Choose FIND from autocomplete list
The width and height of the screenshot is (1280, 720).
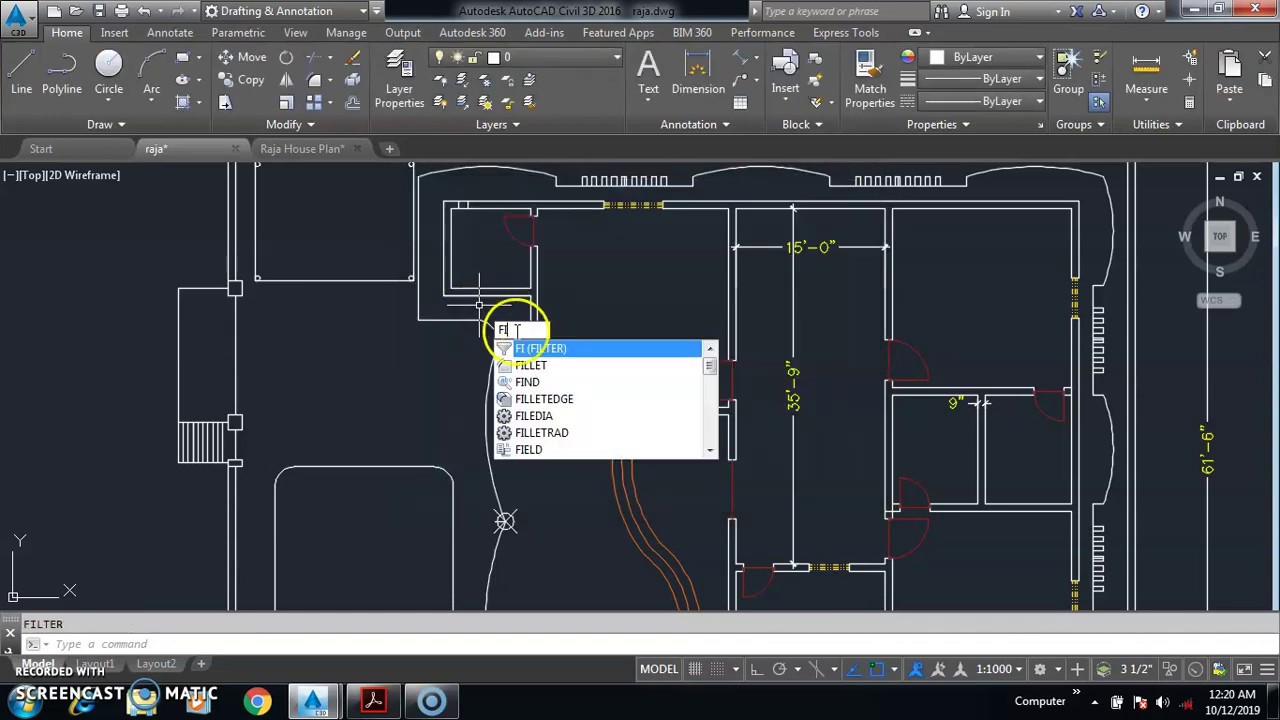coord(600,382)
